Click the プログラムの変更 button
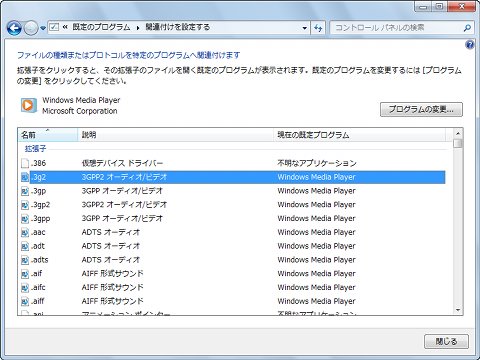The height and width of the screenshot is (360, 480). point(421,109)
